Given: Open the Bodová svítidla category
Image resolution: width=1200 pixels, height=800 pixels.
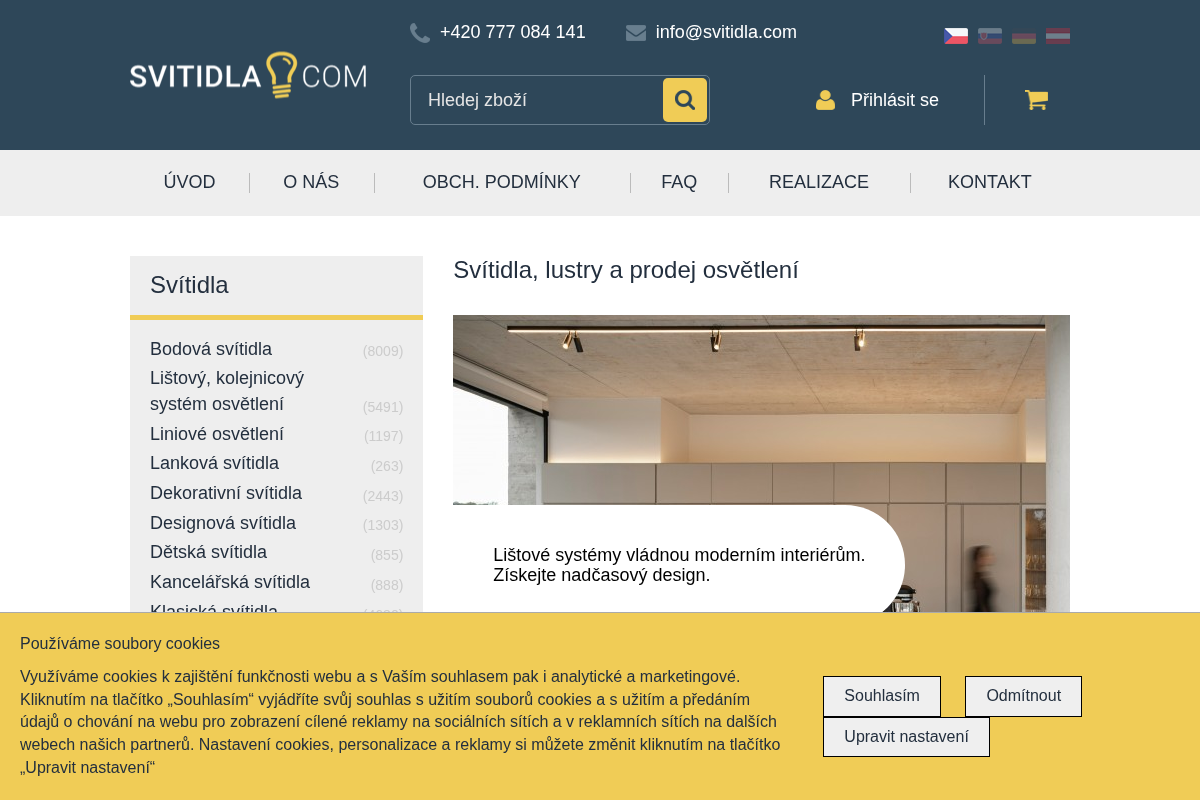Looking at the screenshot, I should click(x=211, y=349).
